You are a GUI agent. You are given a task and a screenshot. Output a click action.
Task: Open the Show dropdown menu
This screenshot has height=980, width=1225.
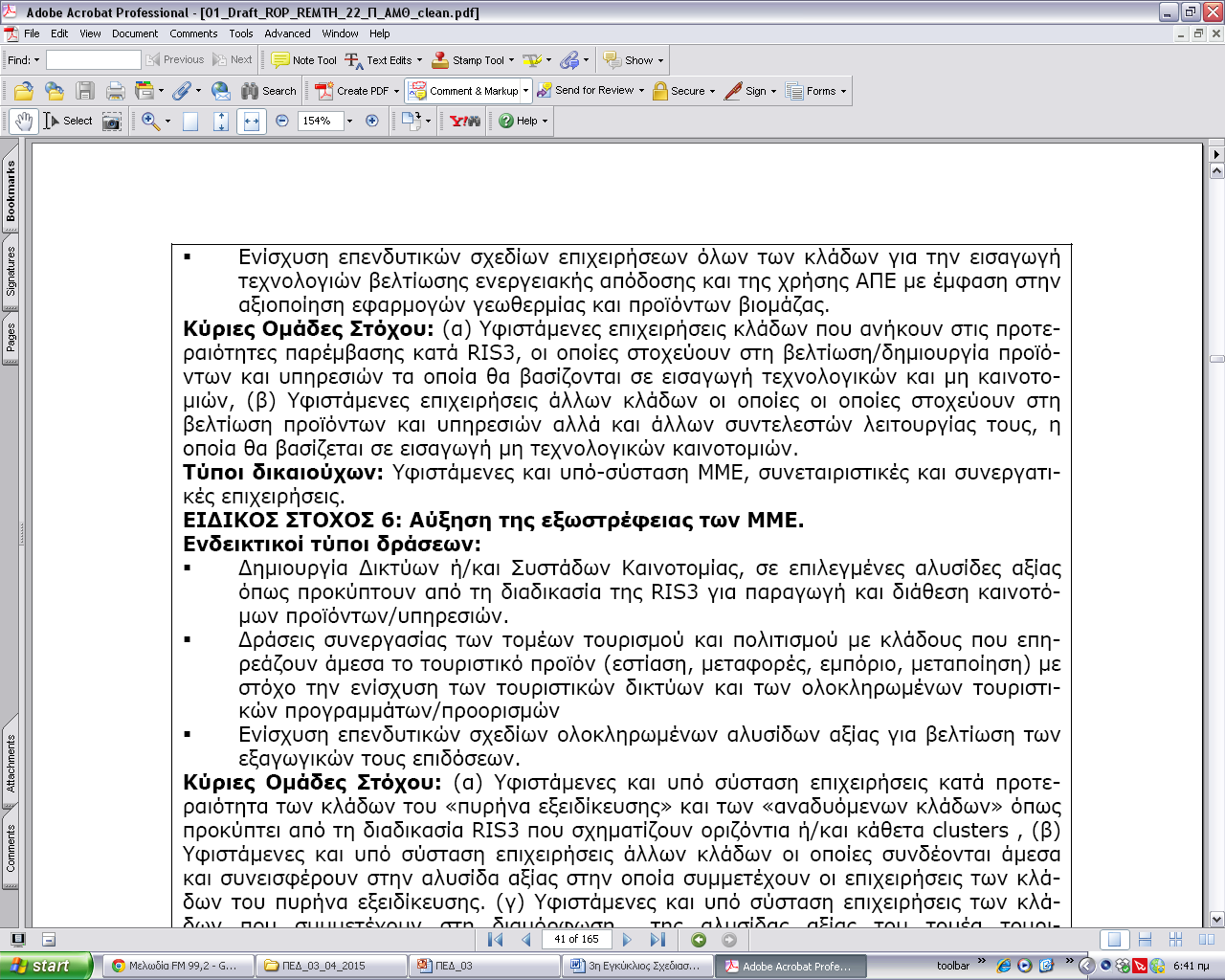(x=633, y=60)
